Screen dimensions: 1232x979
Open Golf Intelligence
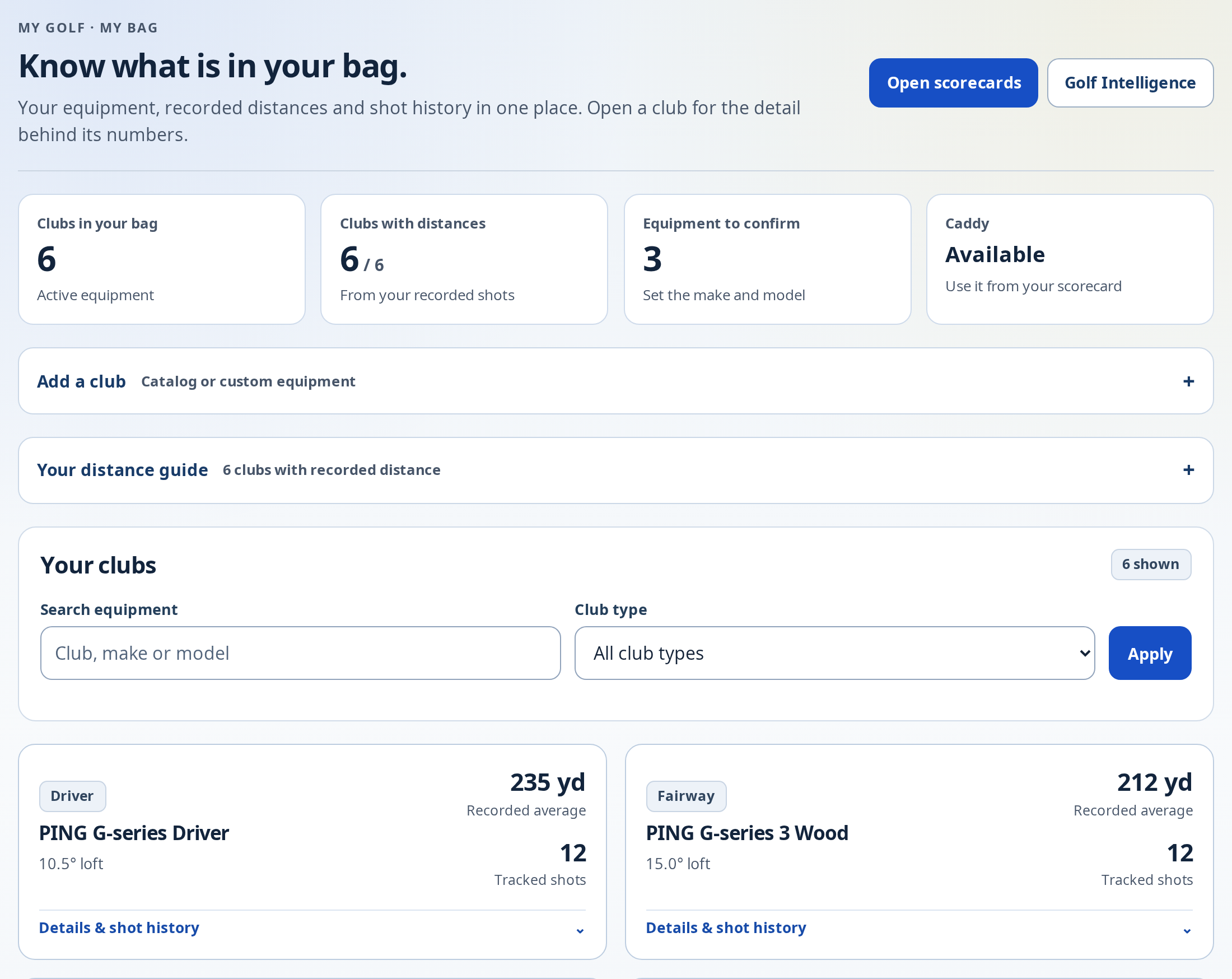1130,83
